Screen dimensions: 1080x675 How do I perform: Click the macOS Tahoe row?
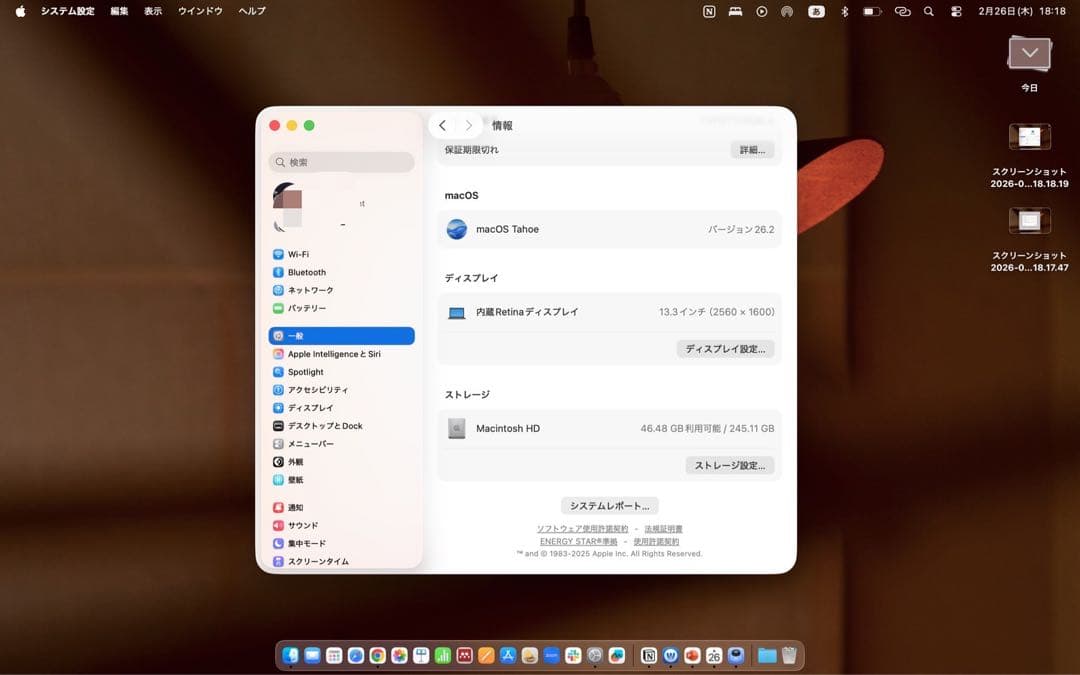[x=610, y=229]
